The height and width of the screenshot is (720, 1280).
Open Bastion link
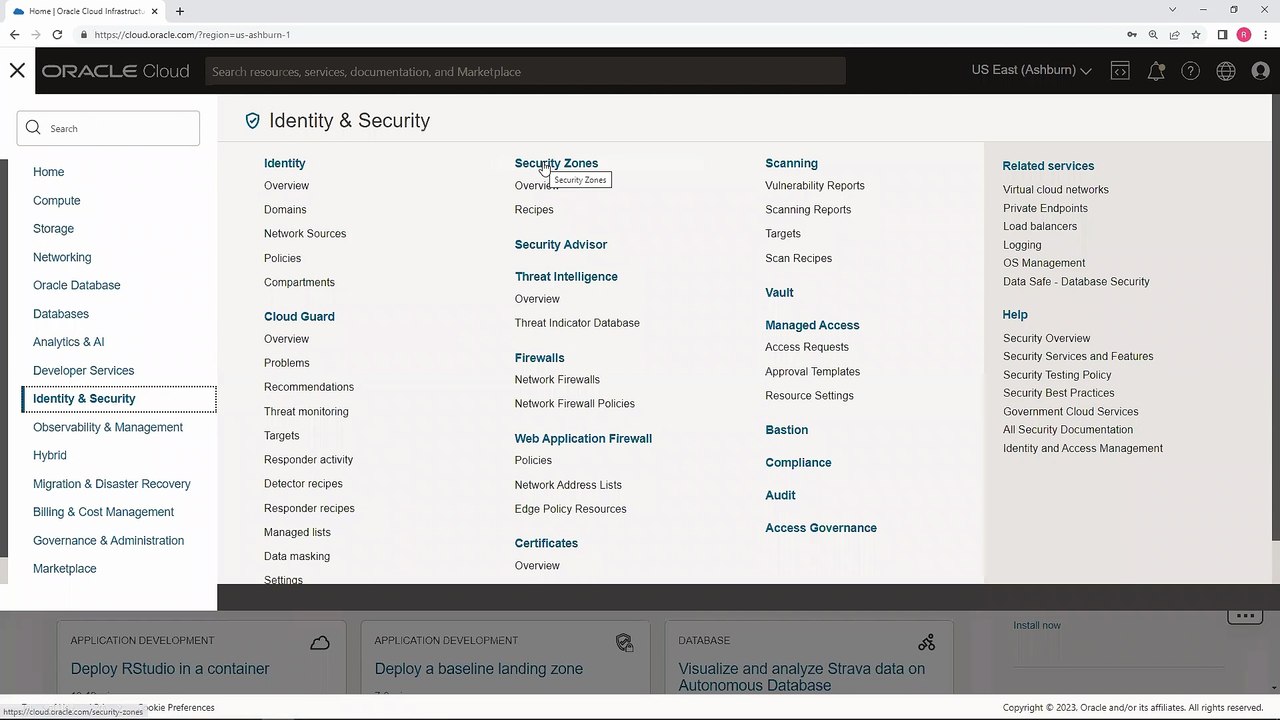786,430
